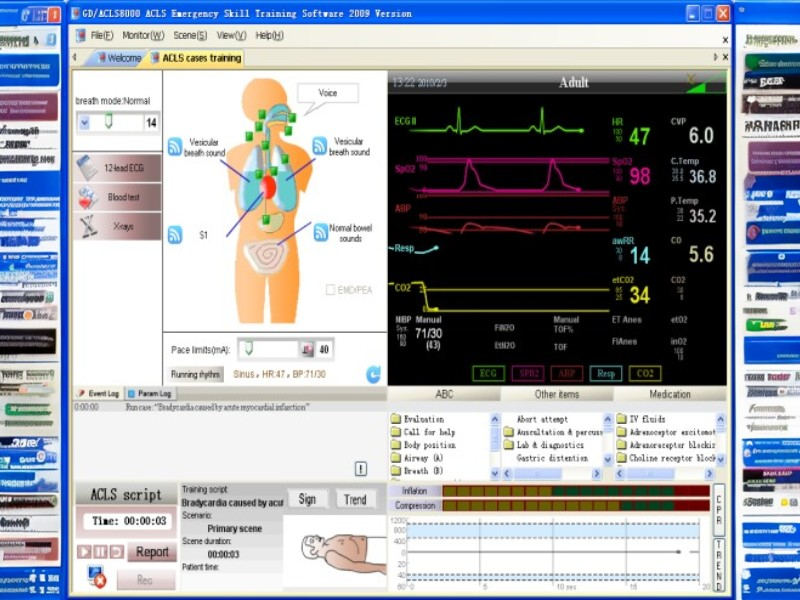Click the Report button

tap(152, 552)
